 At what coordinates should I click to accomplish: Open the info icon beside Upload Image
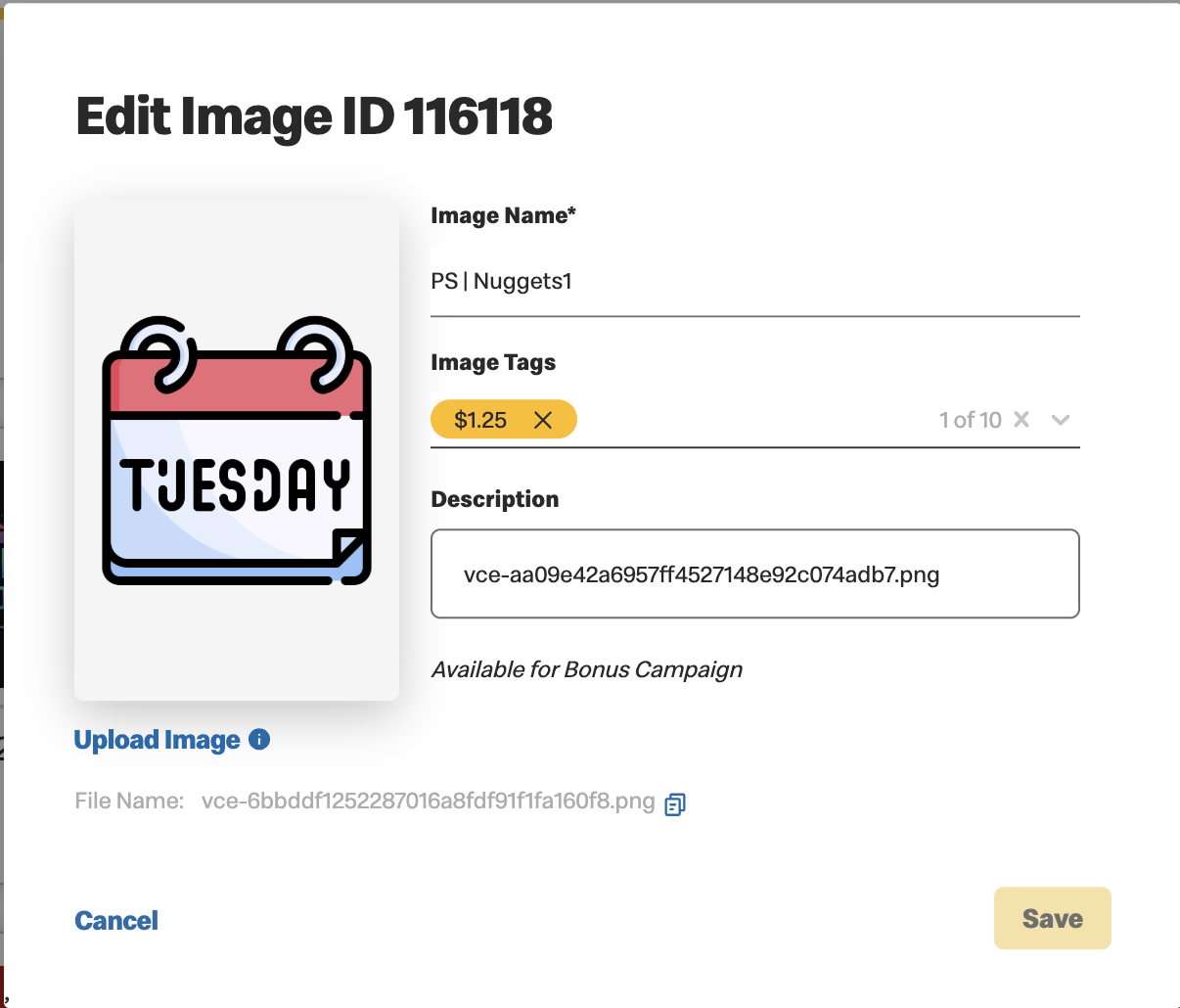[259, 739]
